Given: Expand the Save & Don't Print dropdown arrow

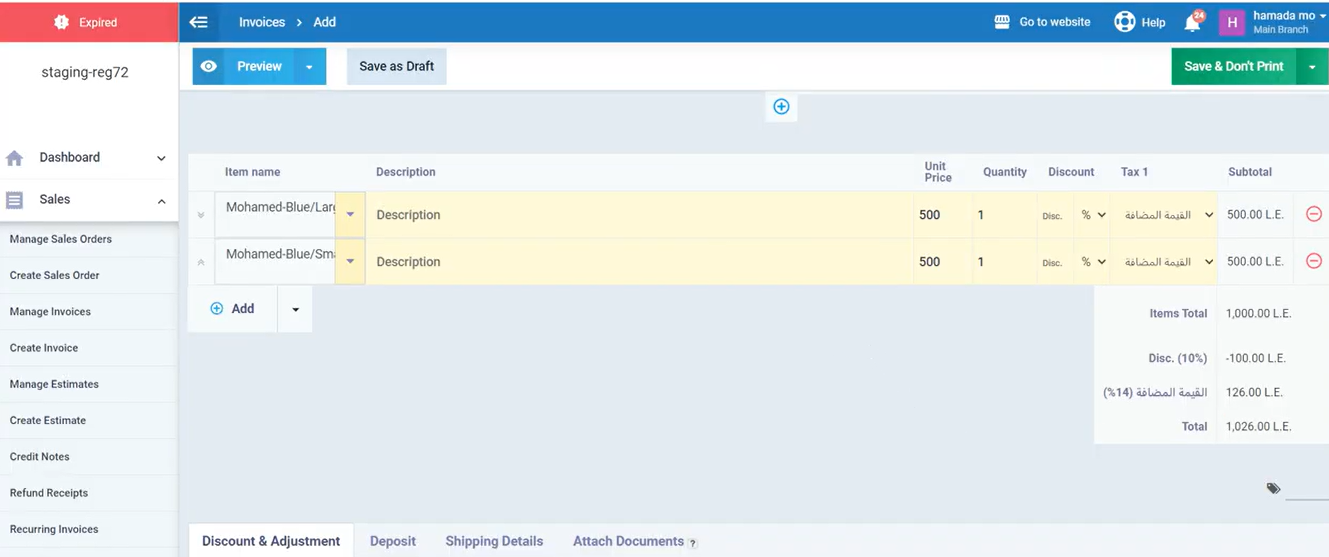Looking at the screenshot, I should 1311,67.
